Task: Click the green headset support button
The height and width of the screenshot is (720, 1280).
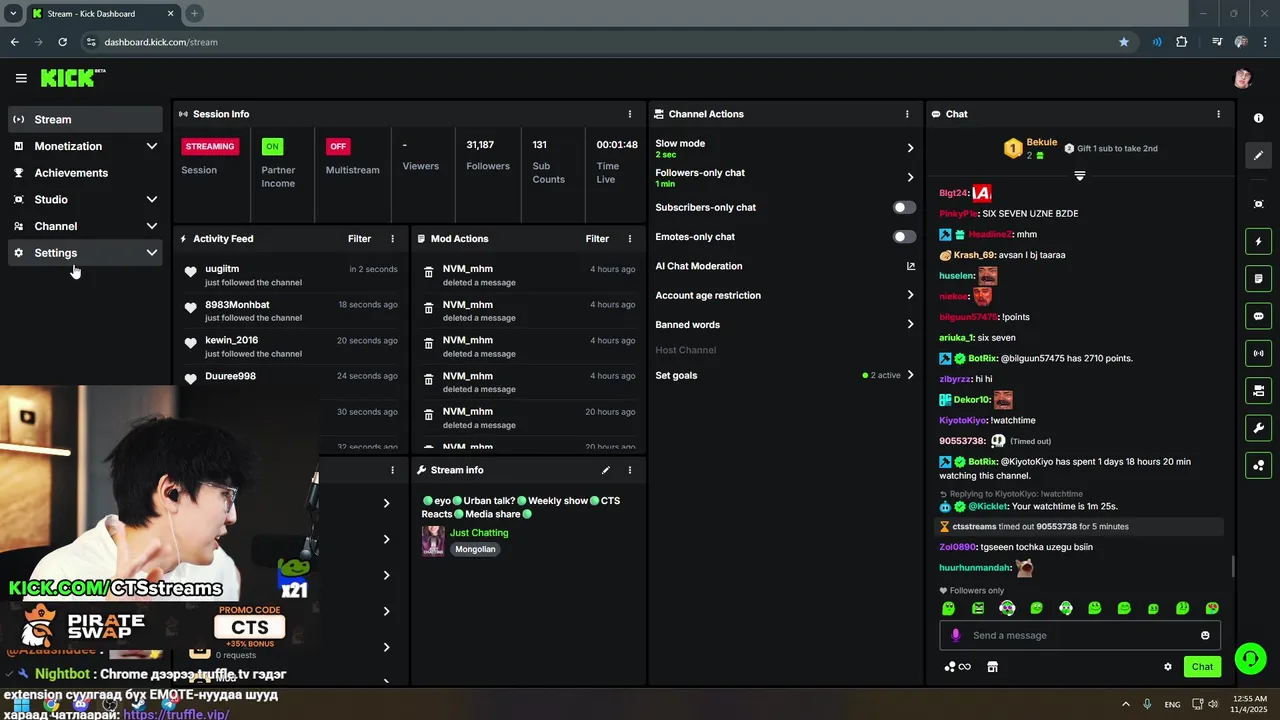Action: coord(1250,659)
